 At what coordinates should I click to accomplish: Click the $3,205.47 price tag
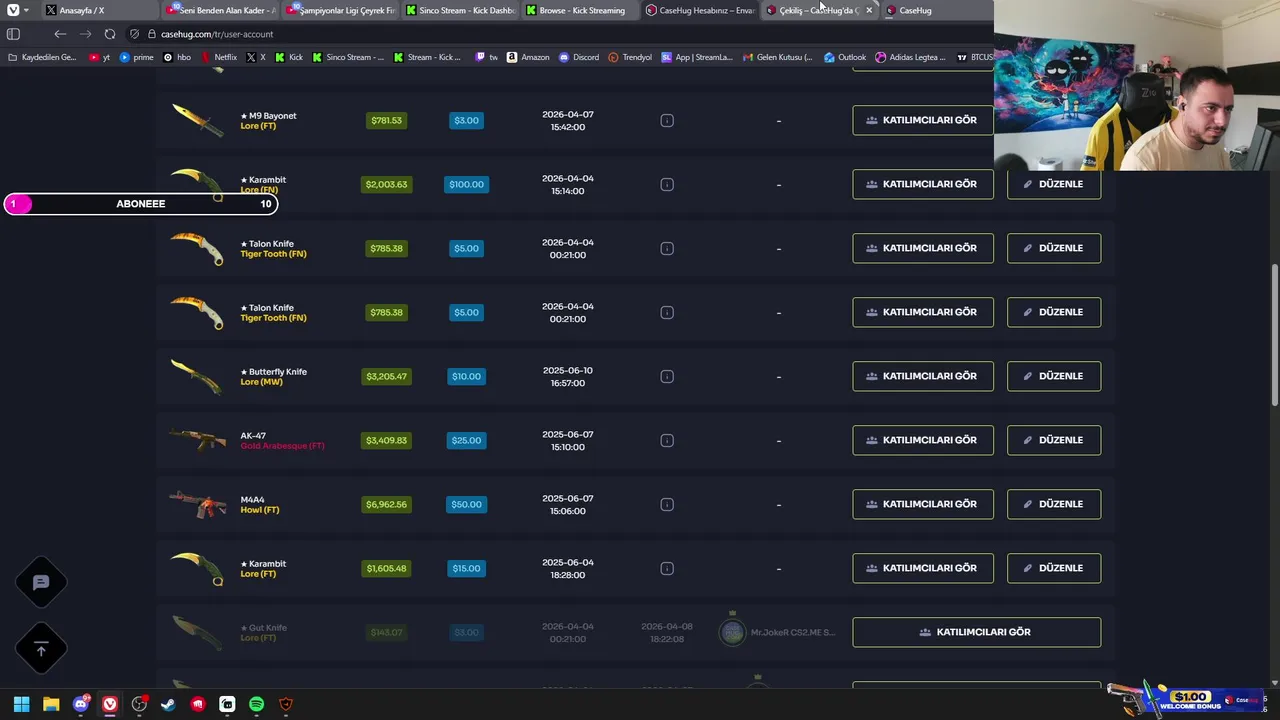(386, 376)
